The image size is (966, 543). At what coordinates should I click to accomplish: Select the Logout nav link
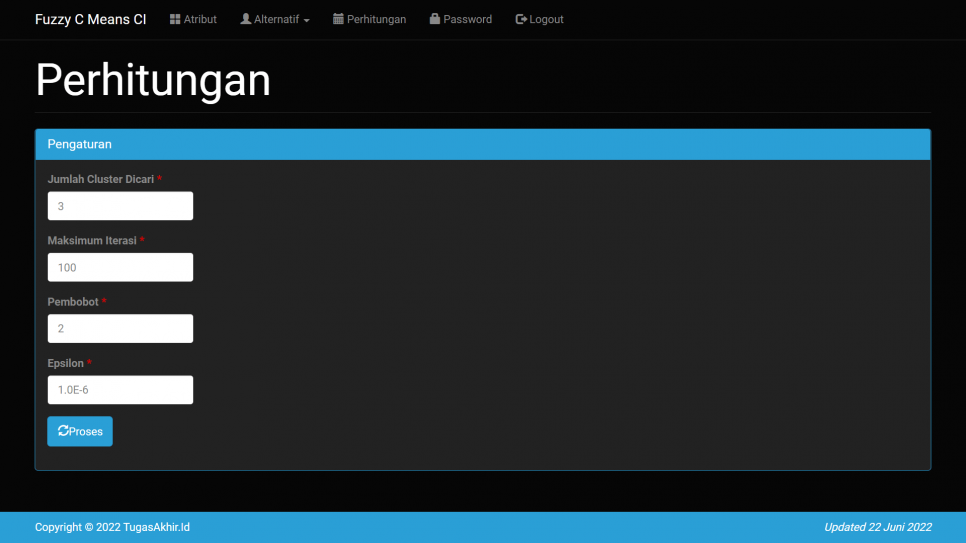pos(546,19)
